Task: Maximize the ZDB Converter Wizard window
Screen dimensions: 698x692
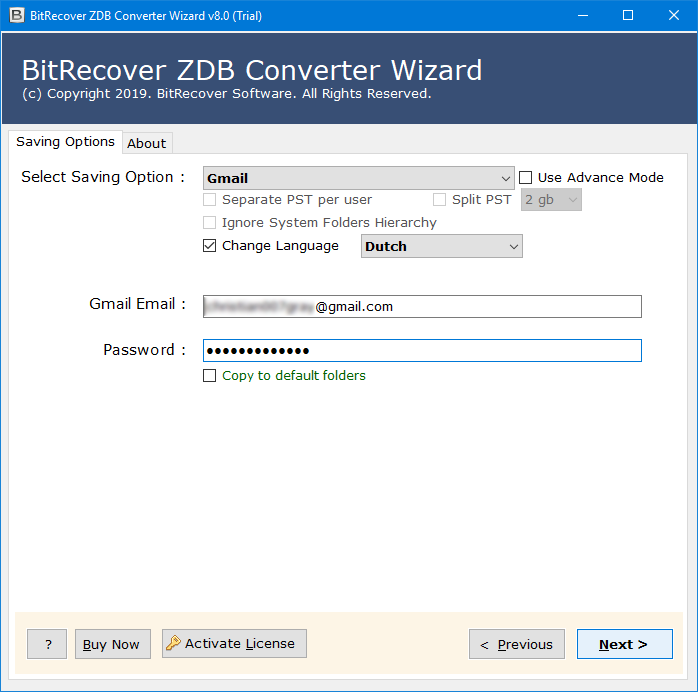Action: [x=628, y=16]
